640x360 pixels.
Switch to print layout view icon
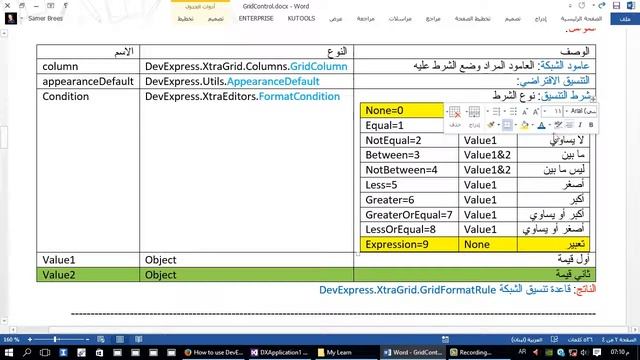120,339
